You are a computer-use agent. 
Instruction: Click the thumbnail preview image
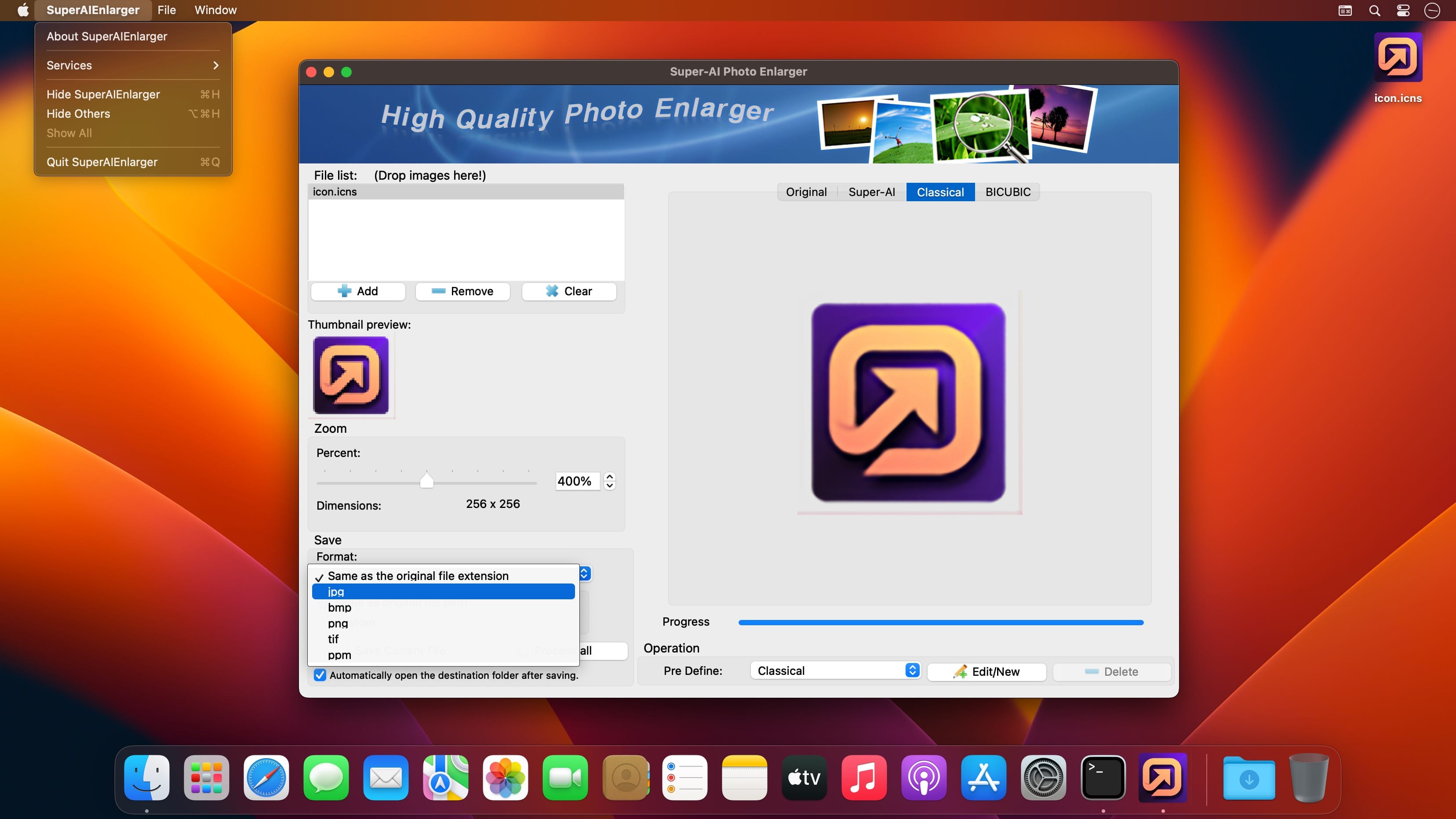click(x=351, y=376)
